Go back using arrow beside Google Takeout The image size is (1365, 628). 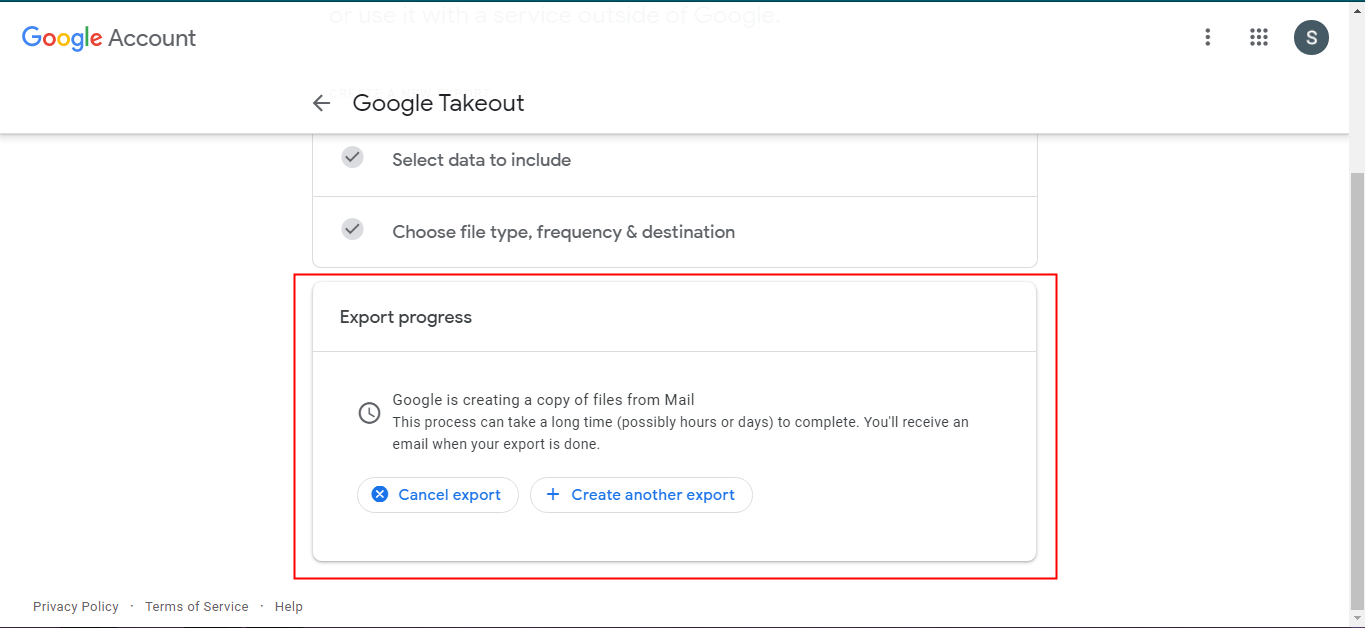coord(321,103)
